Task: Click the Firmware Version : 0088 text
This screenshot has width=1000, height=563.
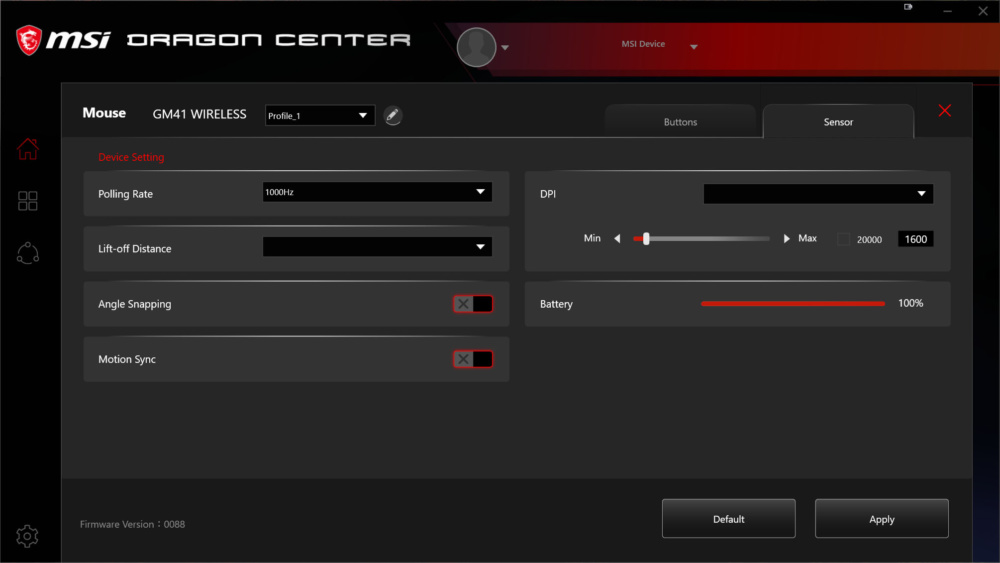Action: point(132,524)
